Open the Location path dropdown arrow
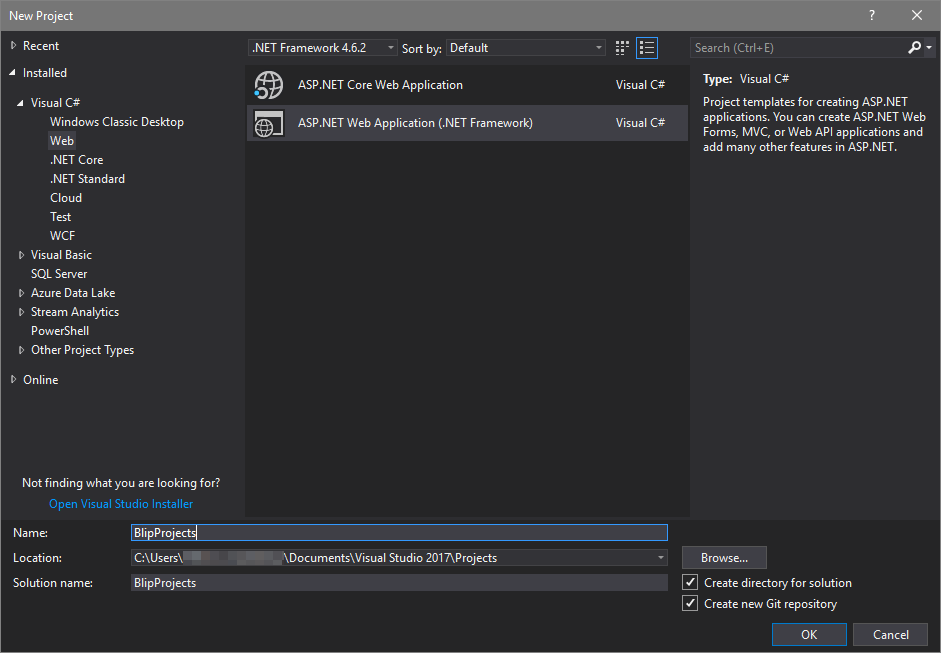Viewport: 941px width, 653px height. click(660, 558)
